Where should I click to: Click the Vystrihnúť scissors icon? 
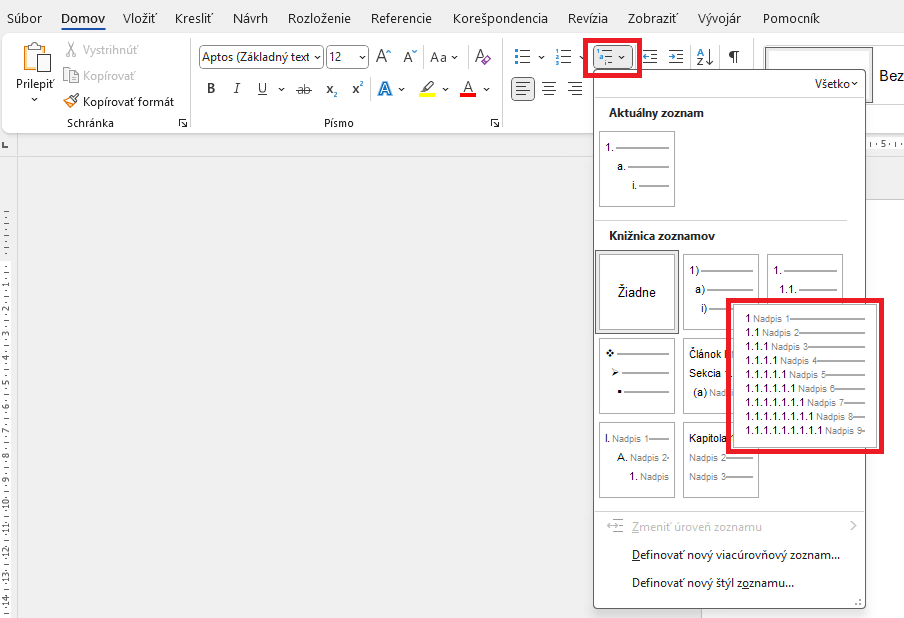[x=71, y=50]
